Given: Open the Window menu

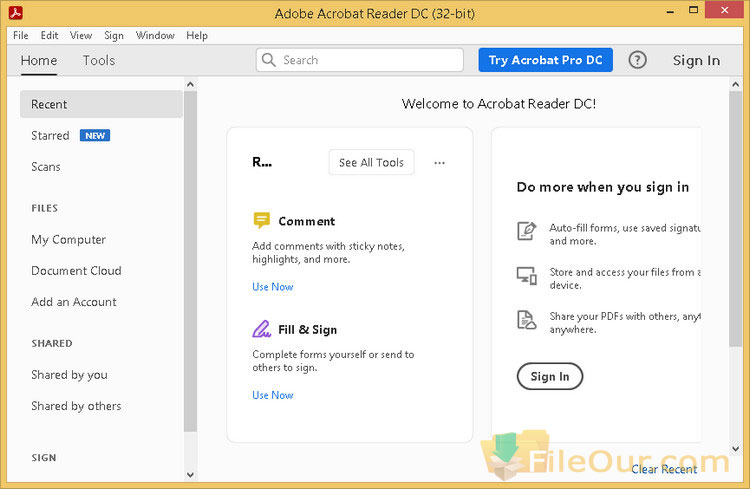Looking at the screenshot, I should pyautogui.click(x=155, y=35).
